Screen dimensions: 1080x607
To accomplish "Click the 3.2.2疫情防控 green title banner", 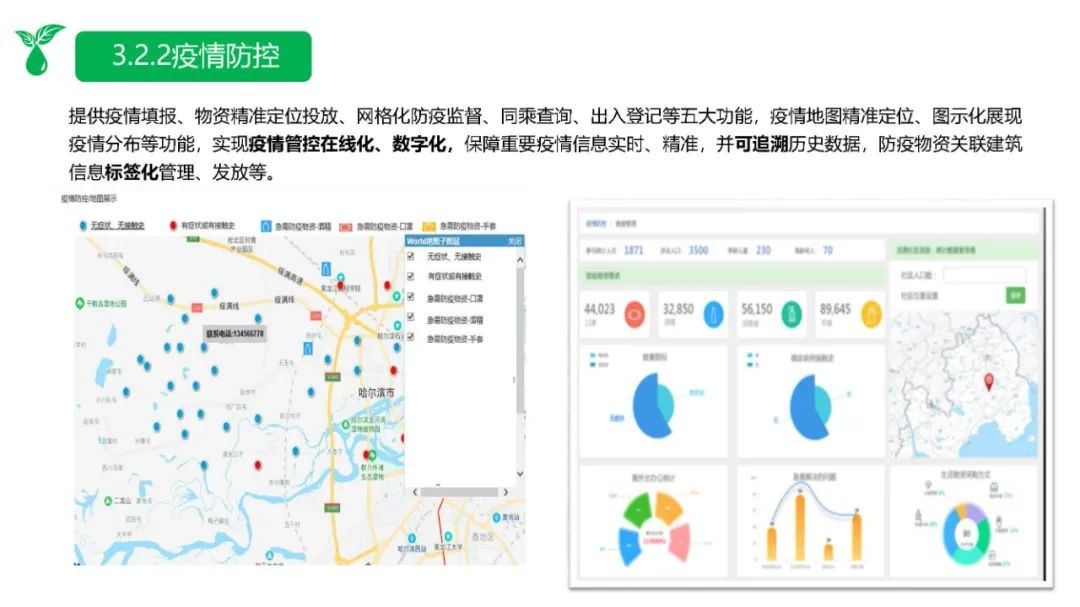I will click(194, 56).
